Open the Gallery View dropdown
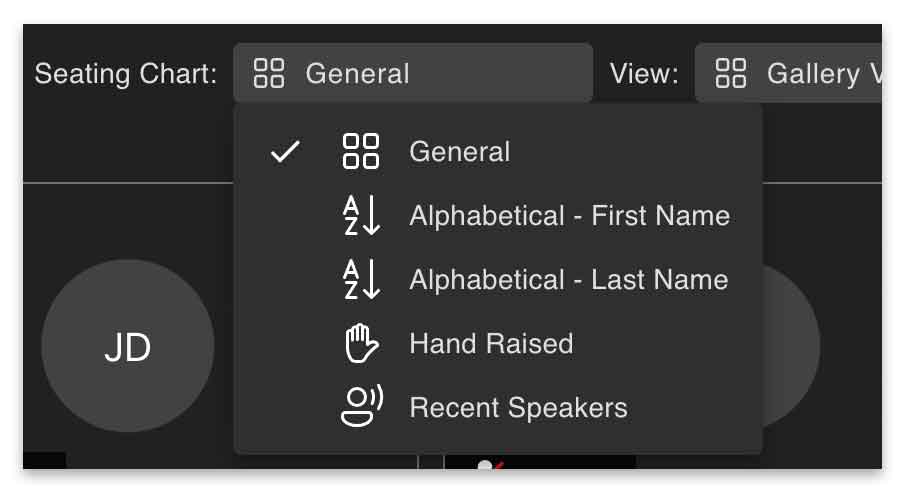Image resolution: width=903 pixels, height=493 pixels. click(788, 73)
